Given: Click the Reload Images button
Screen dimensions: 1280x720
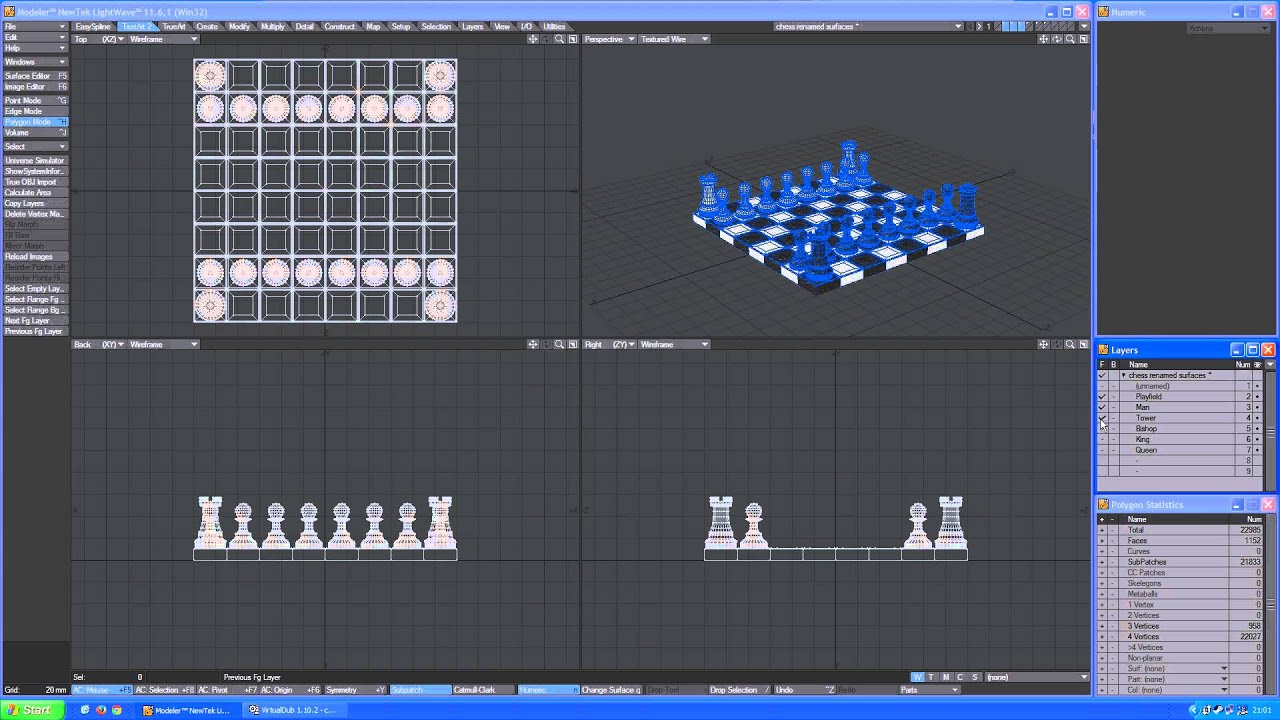Looking at the screenshot, I should click(35, 257).
